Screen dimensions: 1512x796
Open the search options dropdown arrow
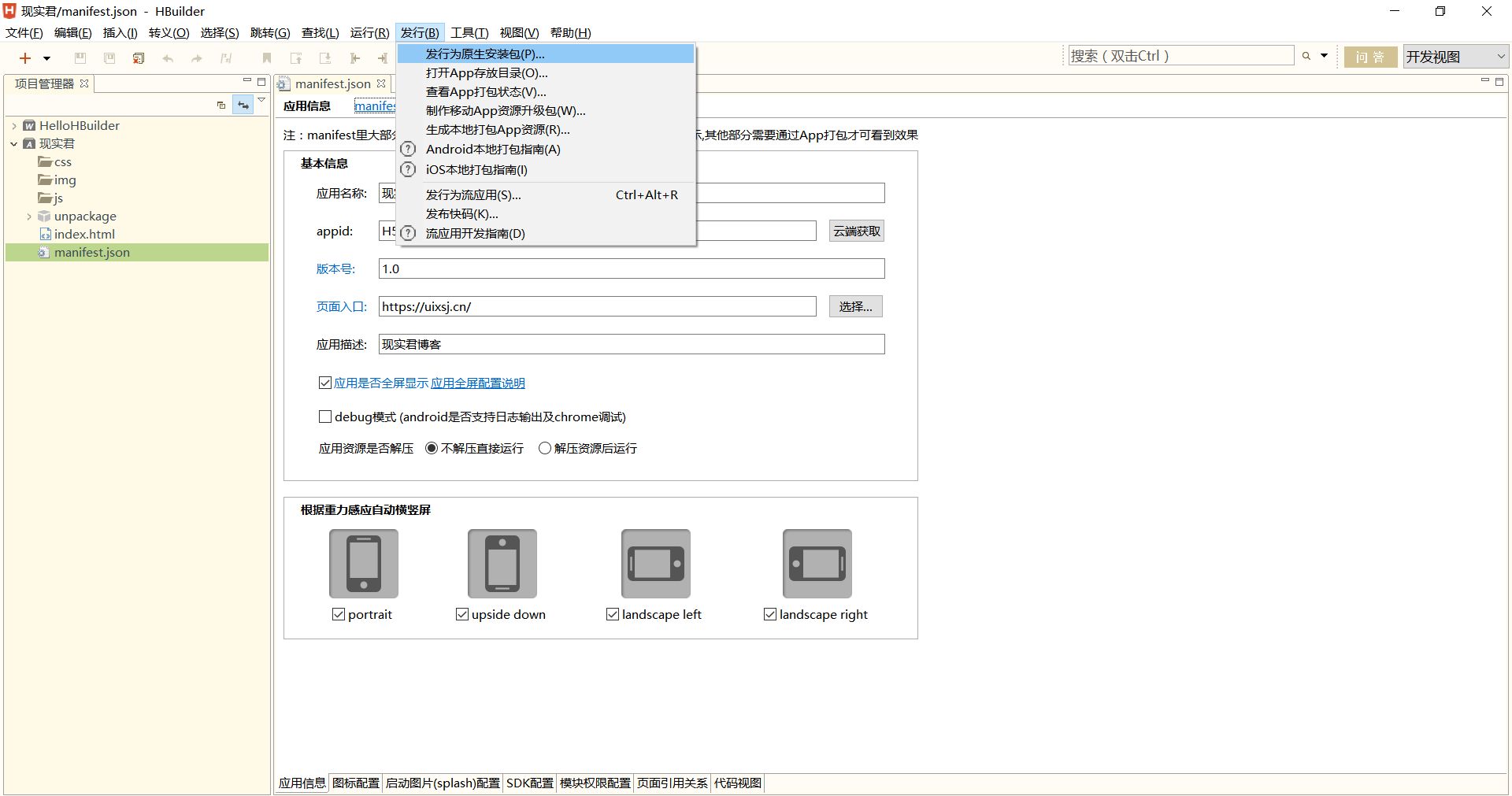coord(1324,56)
